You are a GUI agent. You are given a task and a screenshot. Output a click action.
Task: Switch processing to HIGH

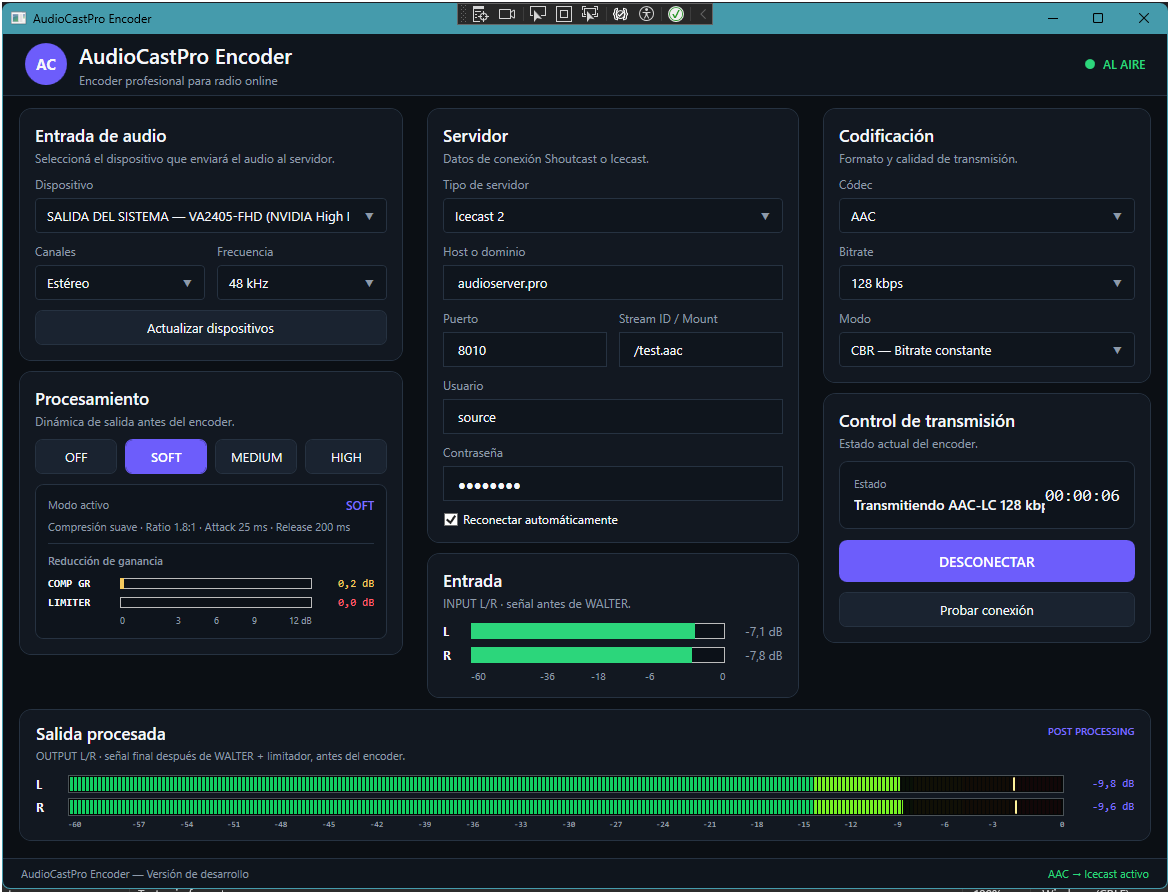coord(345,457)
